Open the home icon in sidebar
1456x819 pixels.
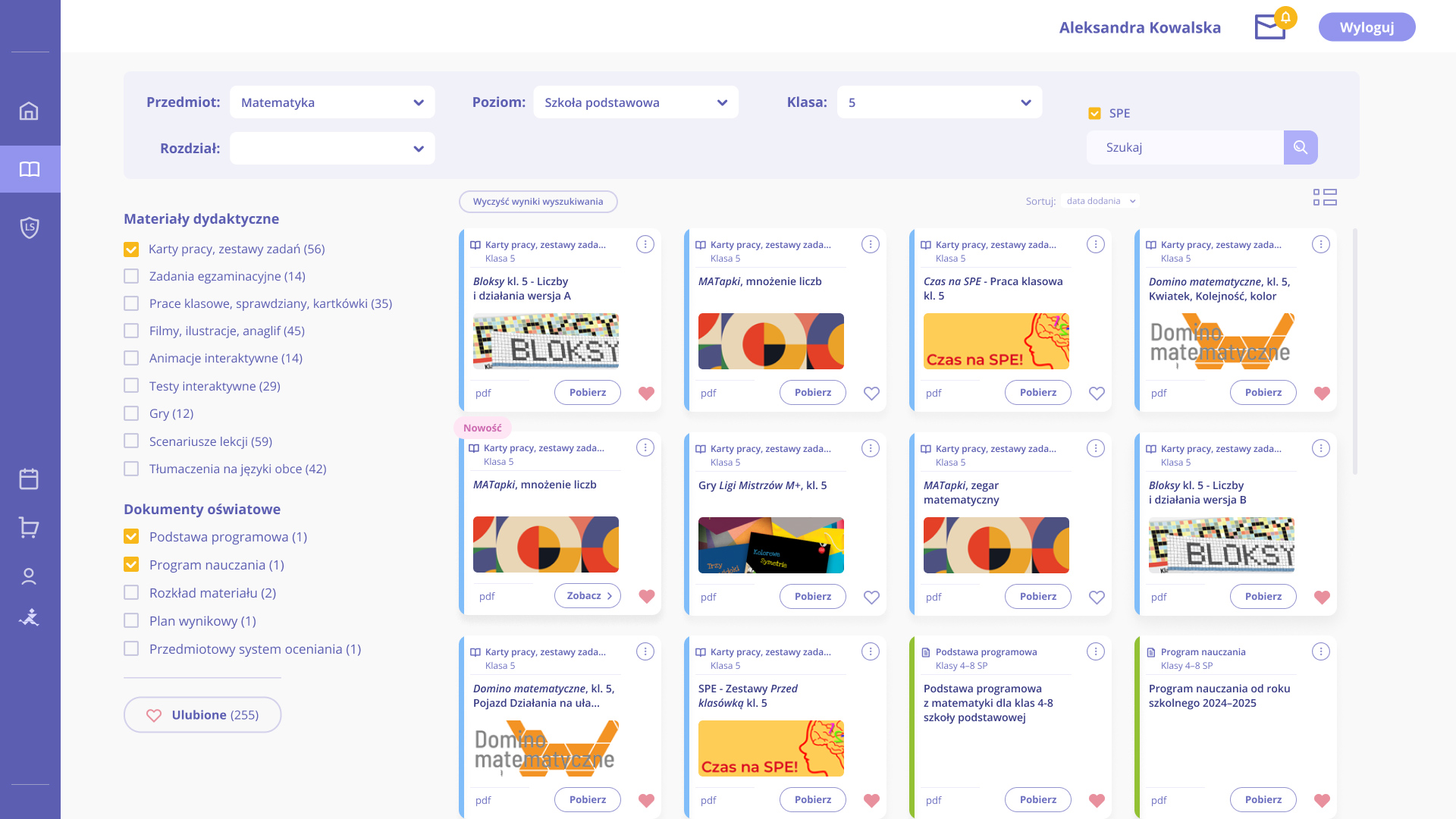(29, 111)
